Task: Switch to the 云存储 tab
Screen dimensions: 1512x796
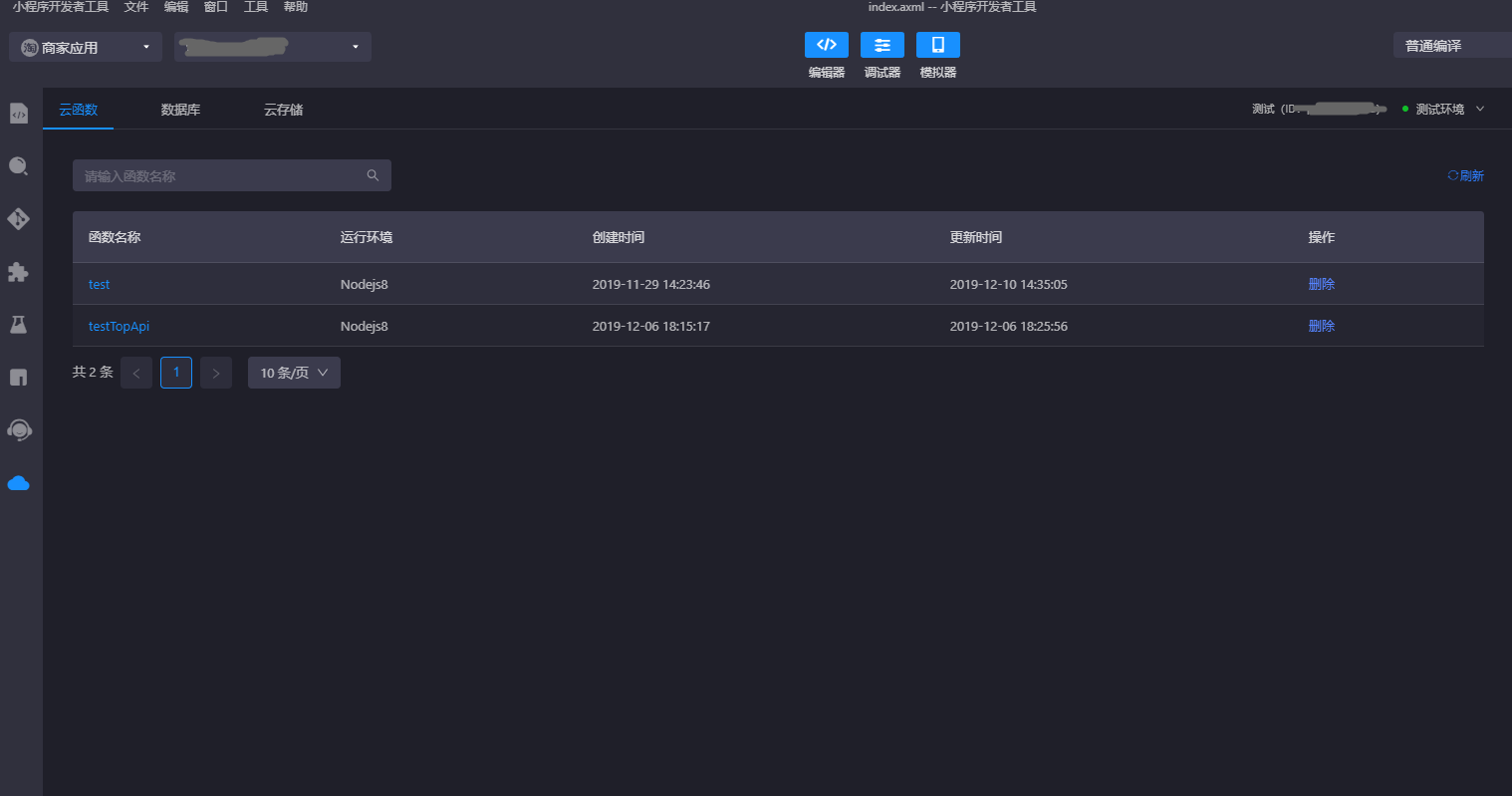Action: pos(283,110)
